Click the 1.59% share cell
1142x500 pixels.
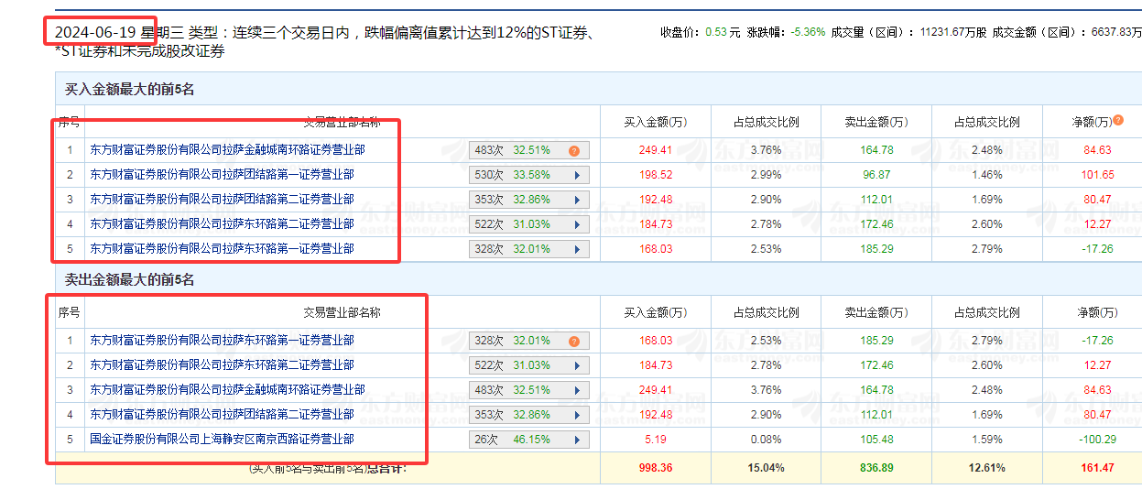click(986, 440)
